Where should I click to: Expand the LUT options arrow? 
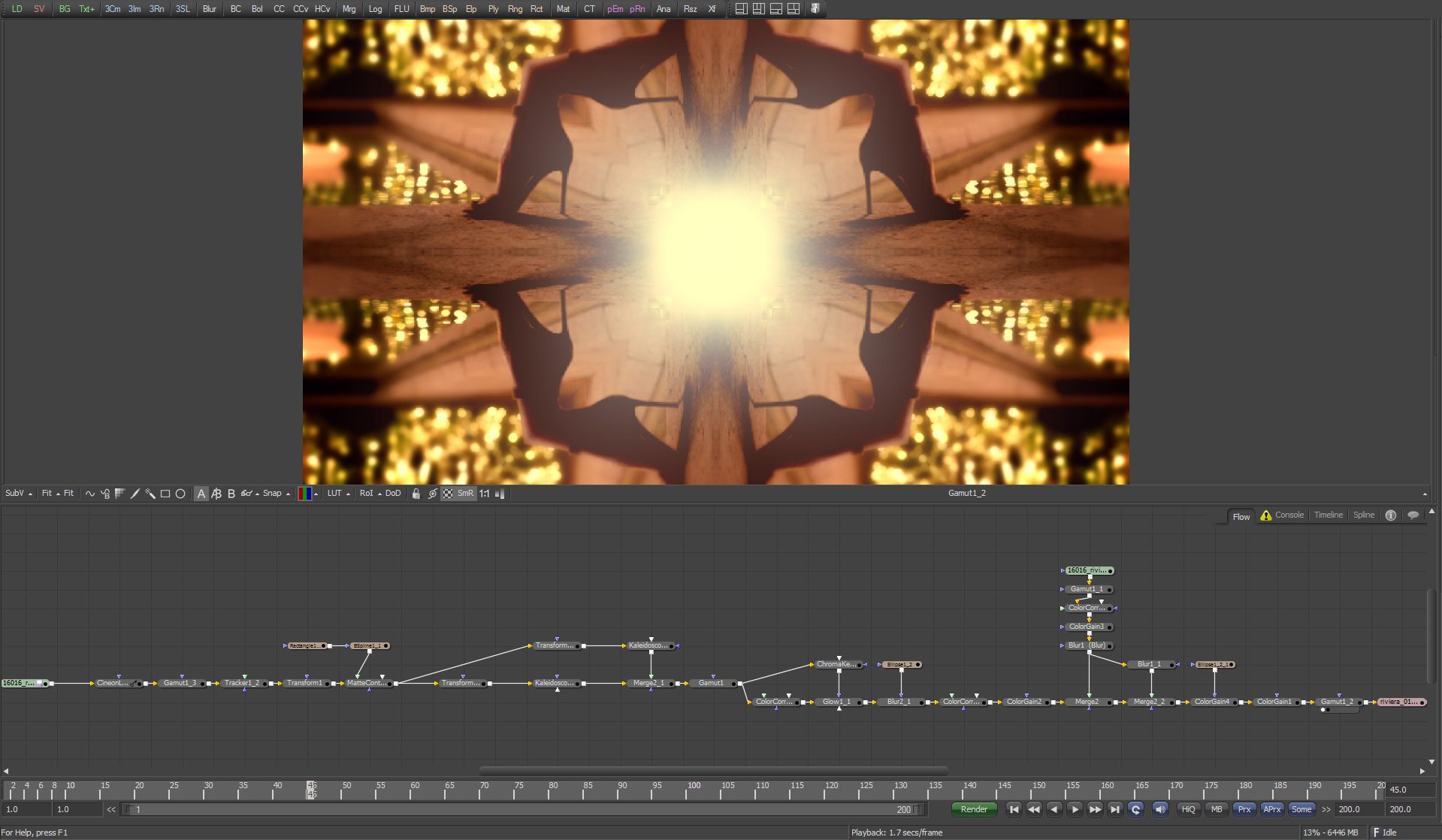[348, 494]
